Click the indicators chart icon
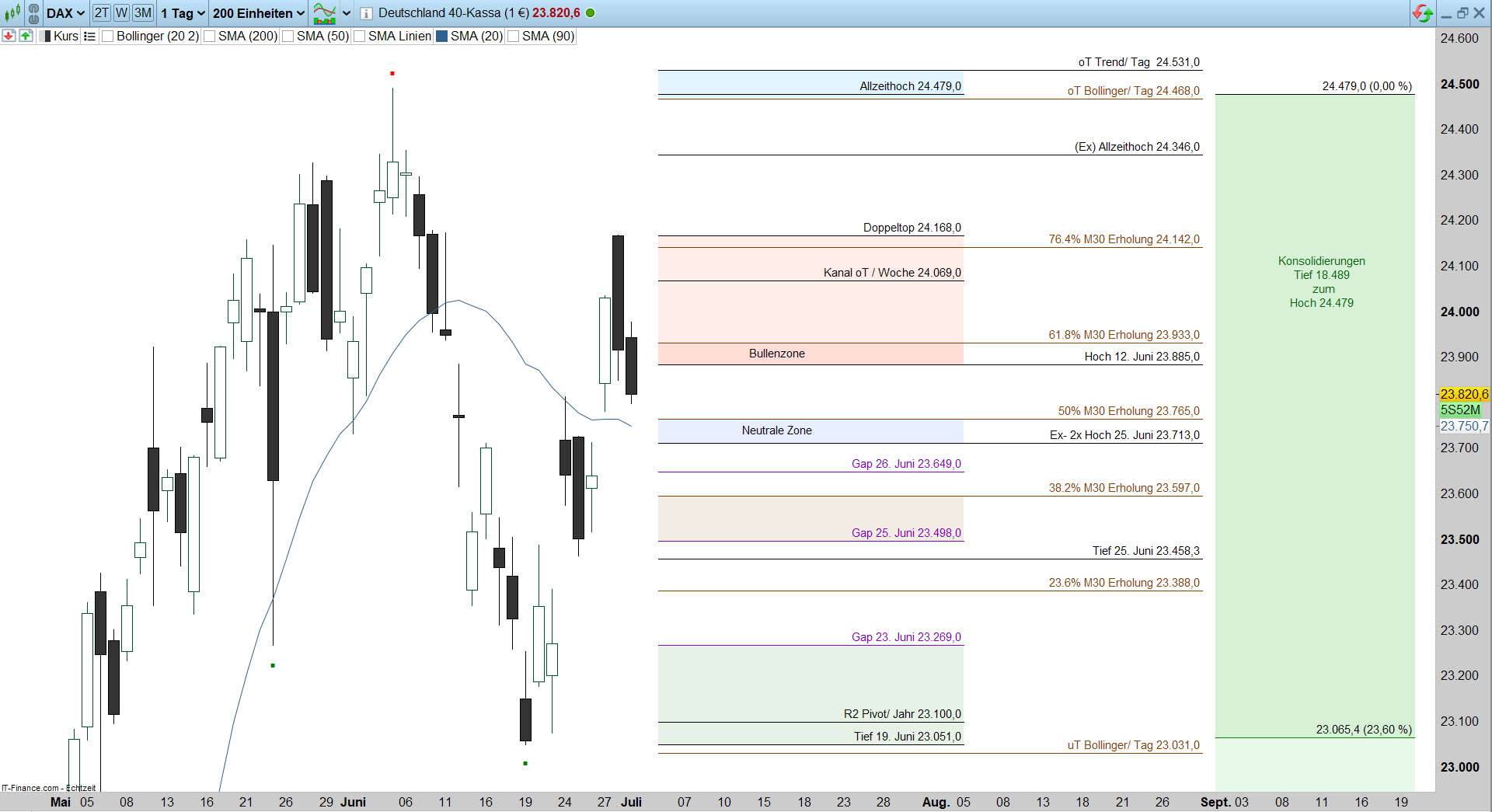 324,13
